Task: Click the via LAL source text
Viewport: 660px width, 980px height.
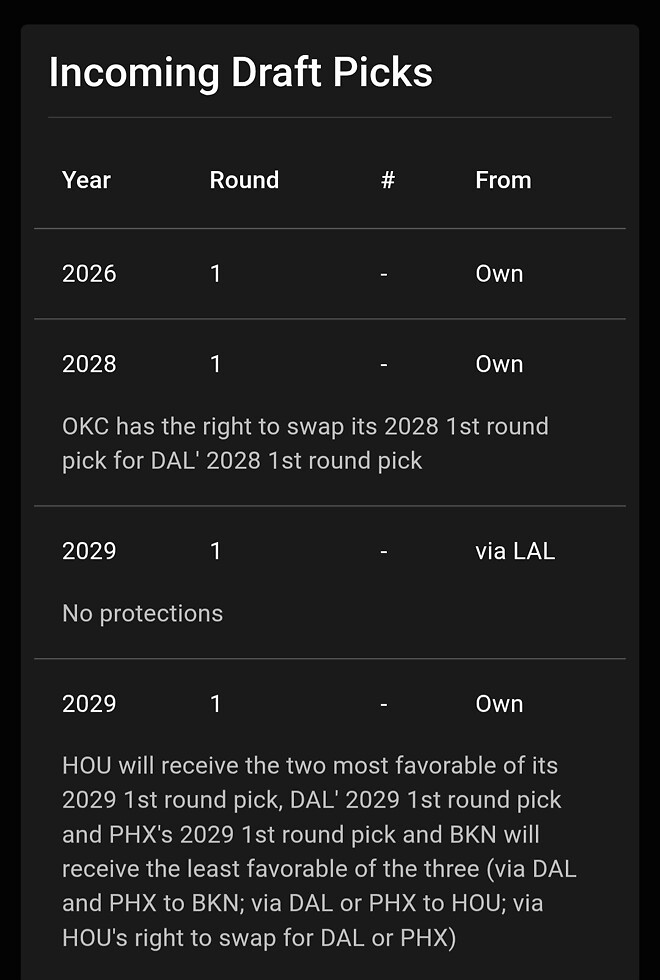Action: [515, 551]
